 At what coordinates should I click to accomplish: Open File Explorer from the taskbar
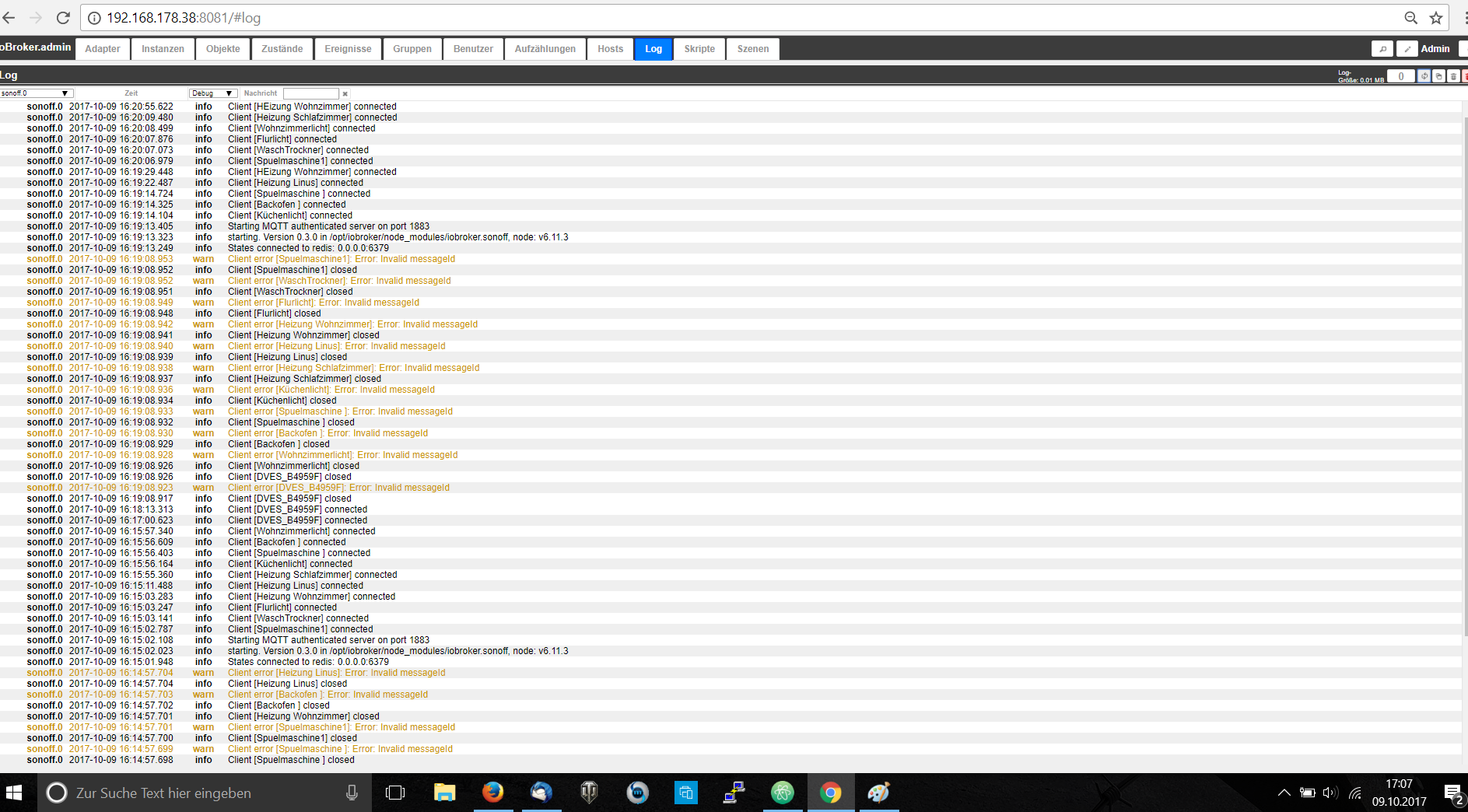(444, 793)
